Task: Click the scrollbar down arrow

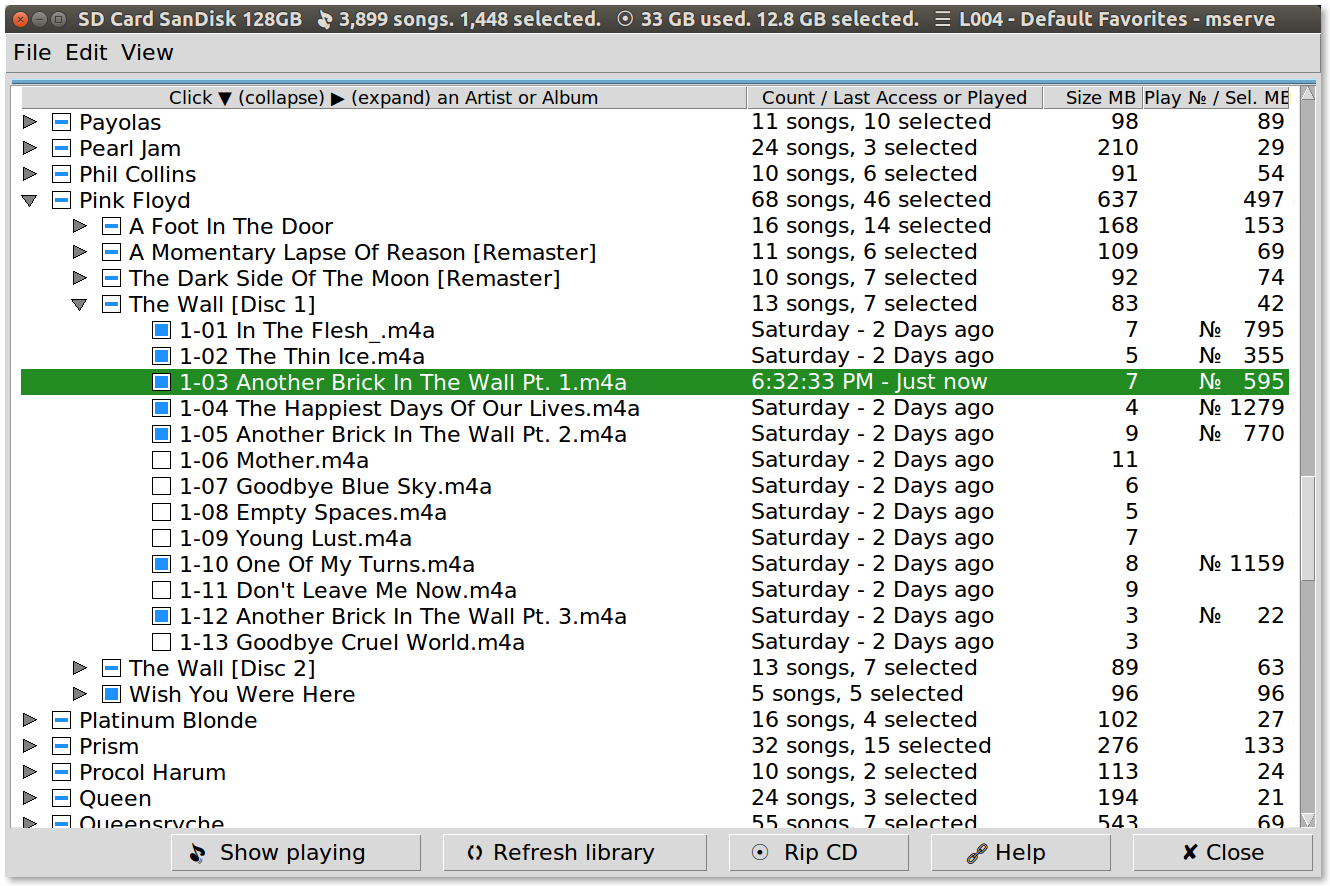Action: click(1307, 820)
